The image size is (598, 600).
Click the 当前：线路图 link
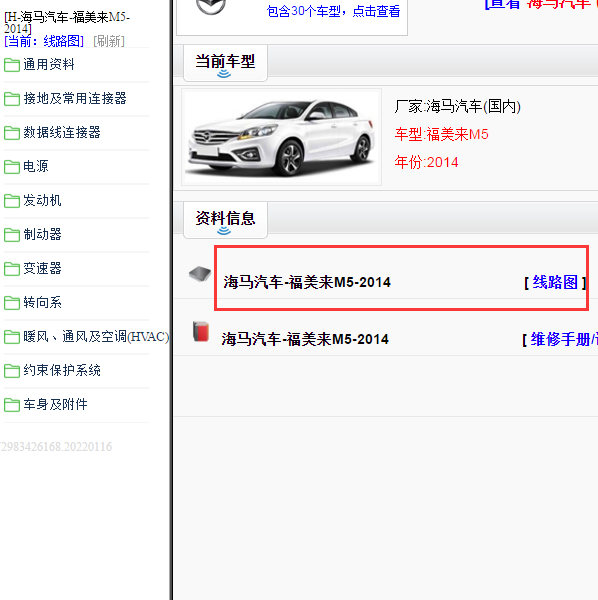pyautogui.click(x=44, y=41)
